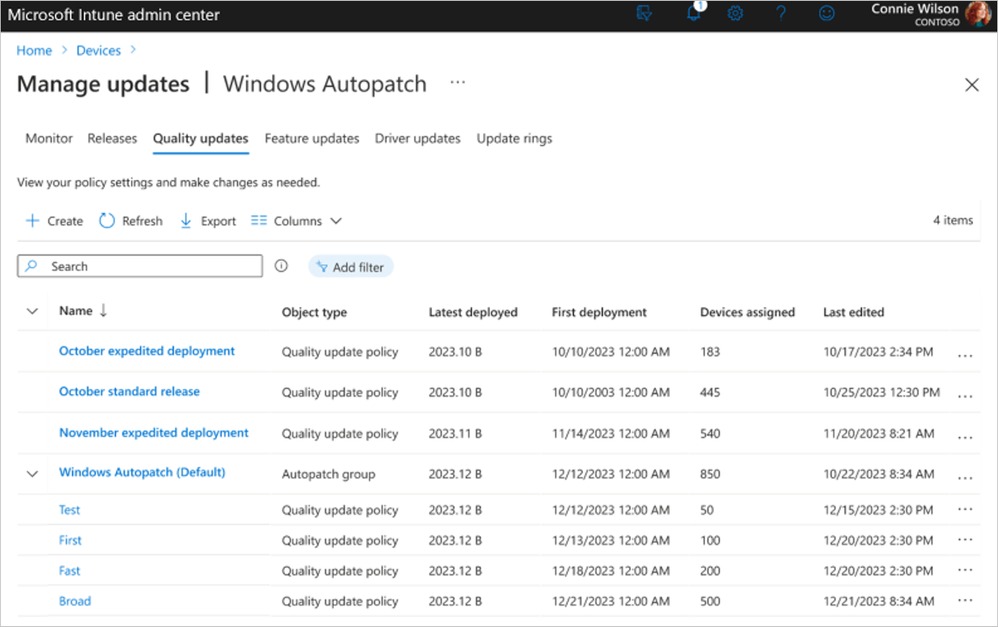Screen dimensions: 998x627
Task: Open the settings gear in the top bar
Action: pos(735,14)
